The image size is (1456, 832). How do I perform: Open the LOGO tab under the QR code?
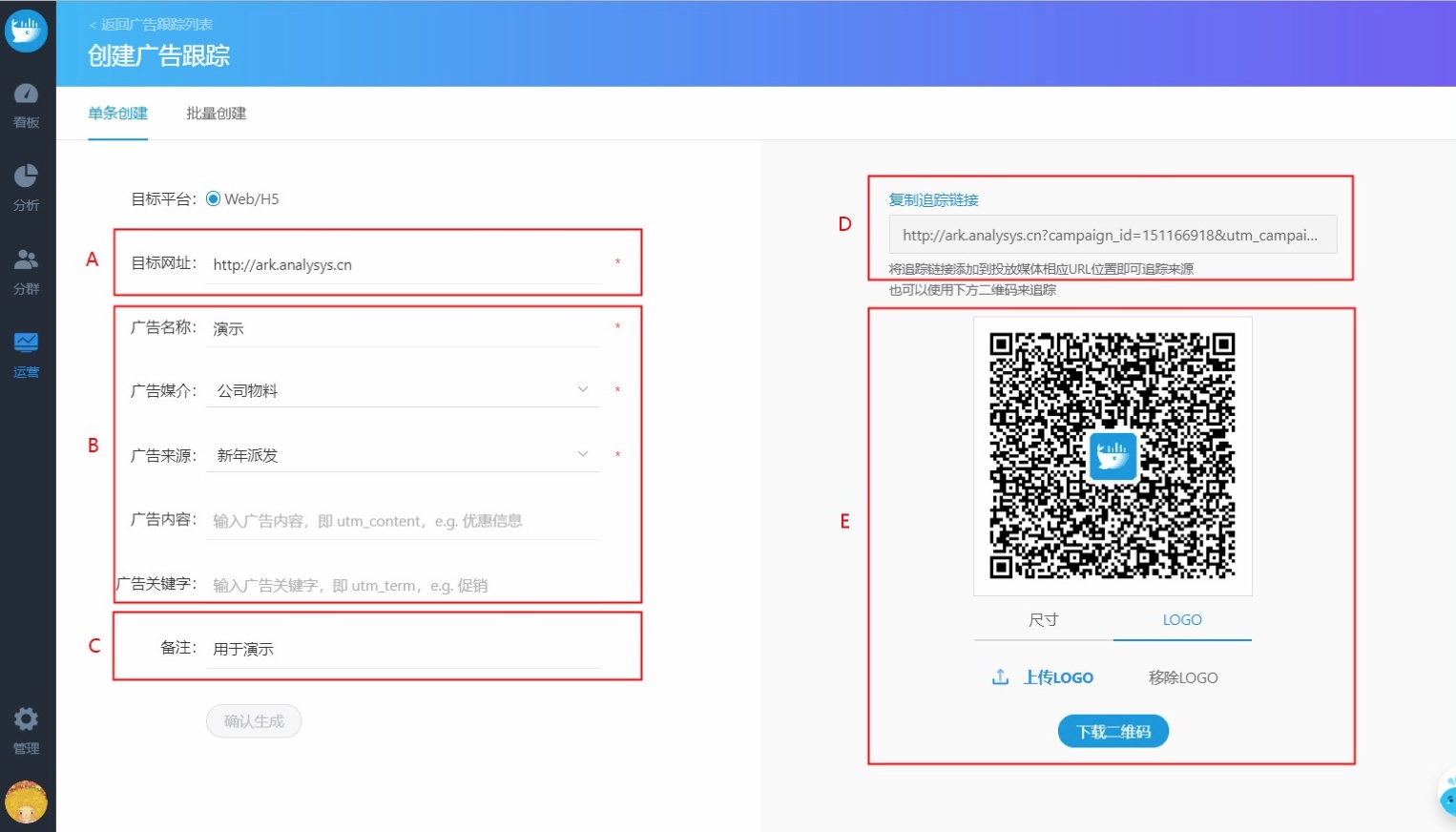point(1182,619)
